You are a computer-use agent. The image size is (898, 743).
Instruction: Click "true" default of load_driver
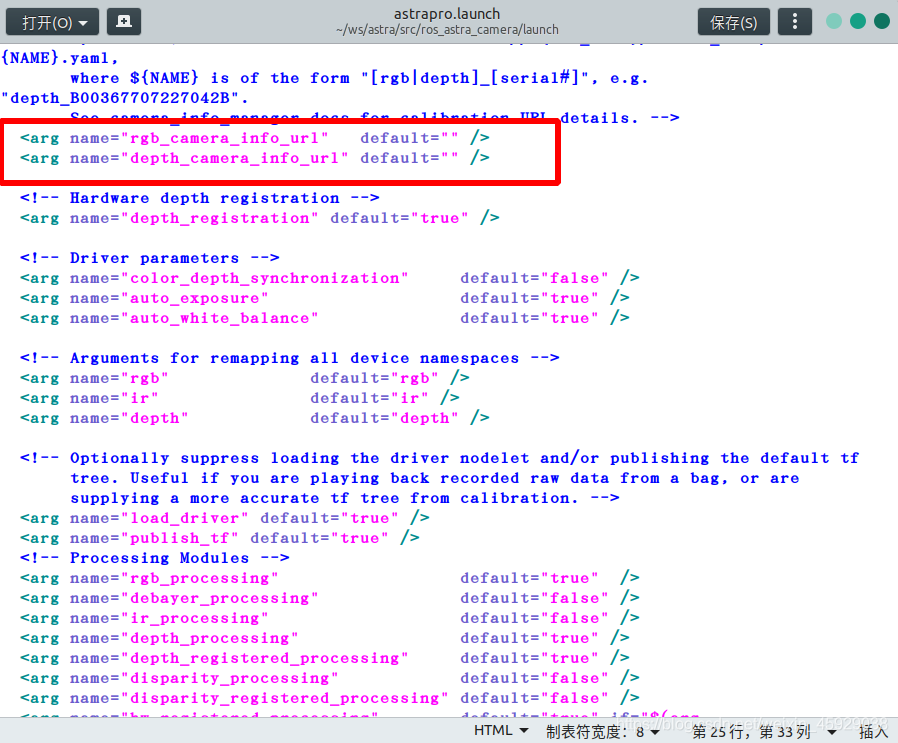click(x=369, y=518)
